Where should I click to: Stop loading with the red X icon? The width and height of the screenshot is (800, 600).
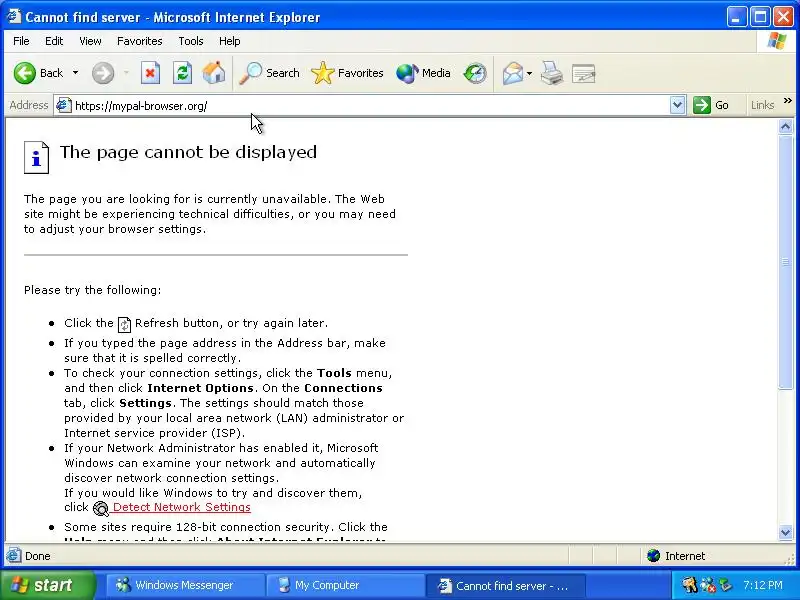(151, 73)
